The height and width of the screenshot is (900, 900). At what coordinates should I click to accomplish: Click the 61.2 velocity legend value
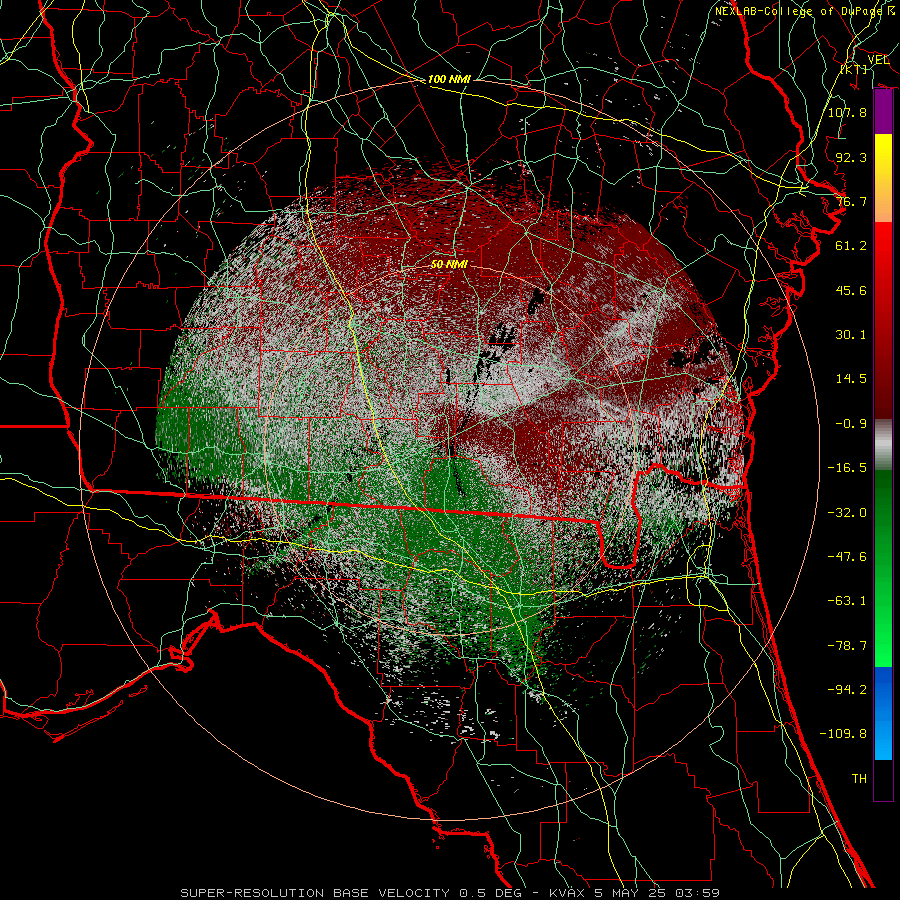851,246
